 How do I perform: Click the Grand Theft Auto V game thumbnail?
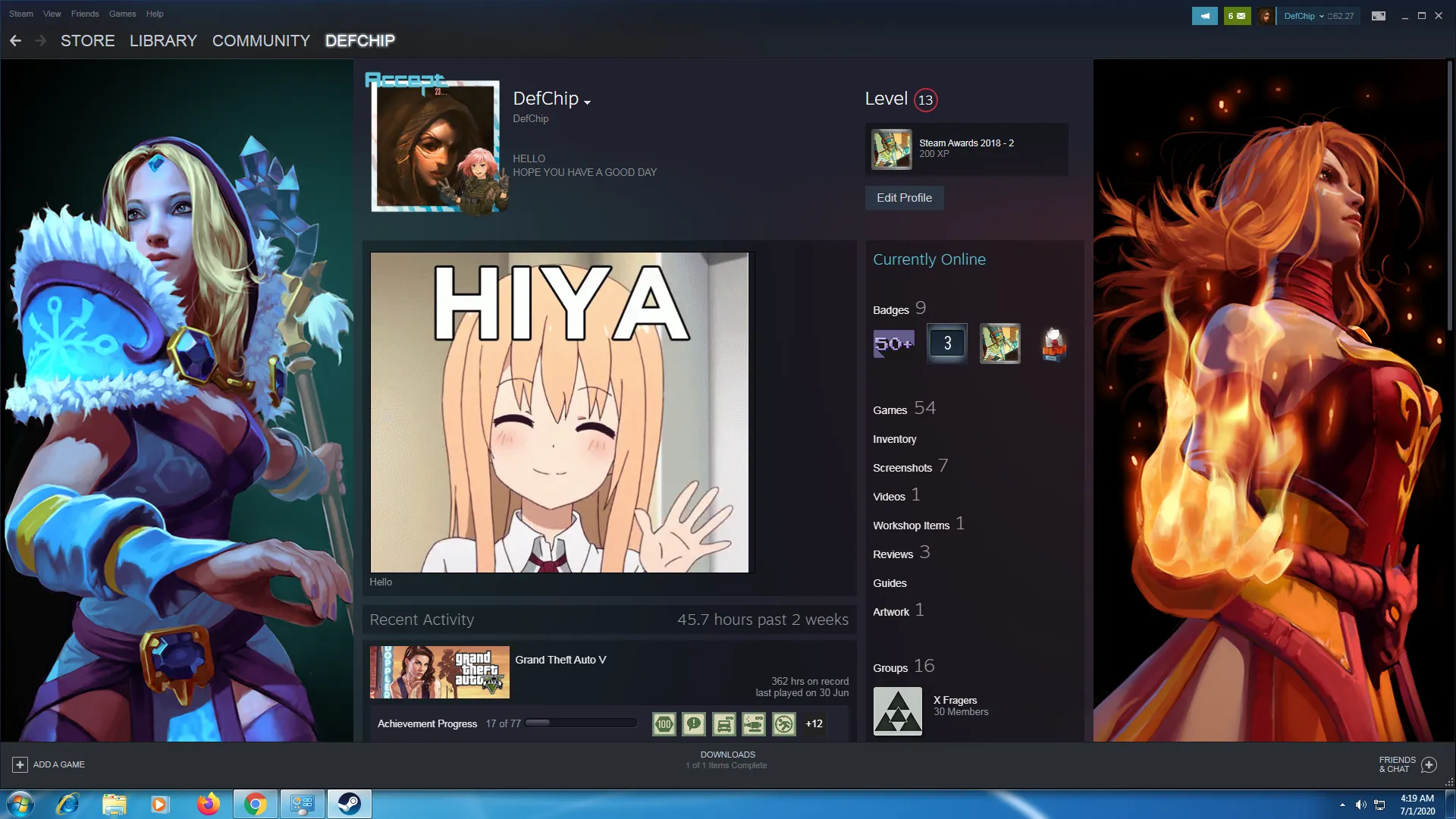440,673
